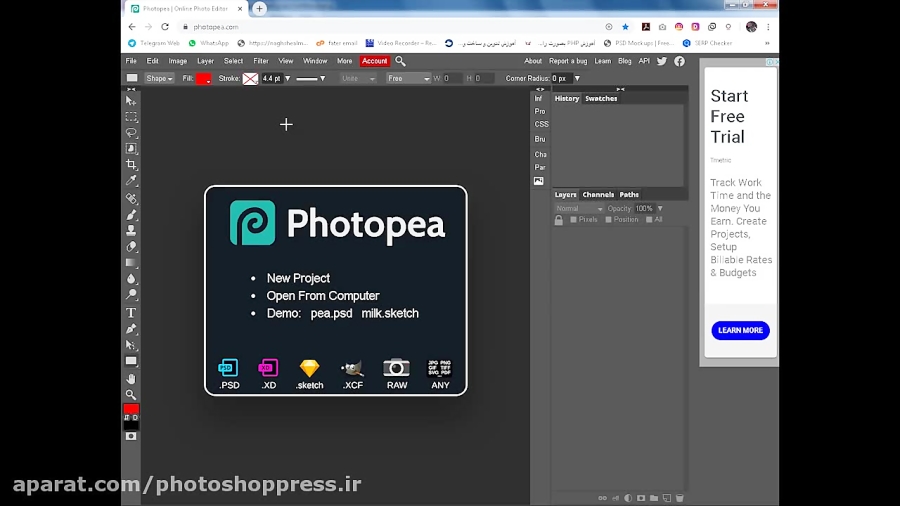Select the Pen tool
The width and height of the screenshot is (900, 506).
[x=131, y=329]
